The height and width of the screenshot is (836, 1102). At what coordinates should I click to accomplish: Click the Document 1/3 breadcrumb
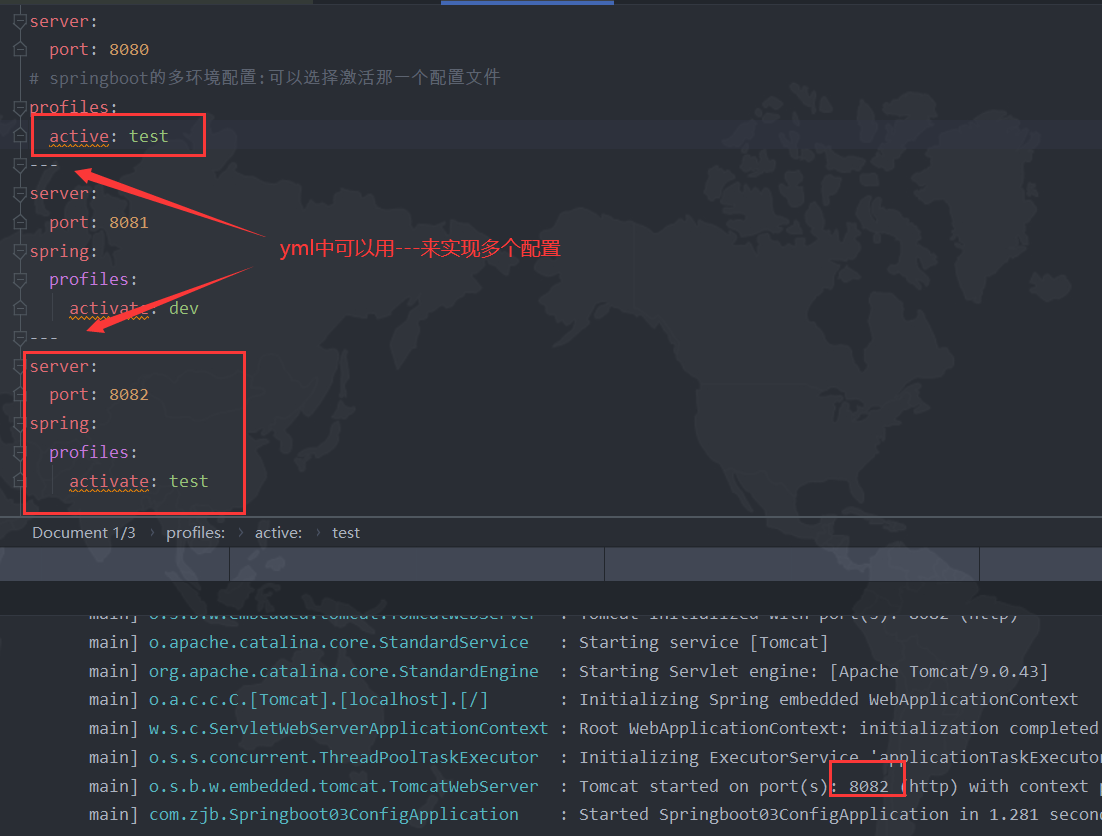[x=84, y=532]
